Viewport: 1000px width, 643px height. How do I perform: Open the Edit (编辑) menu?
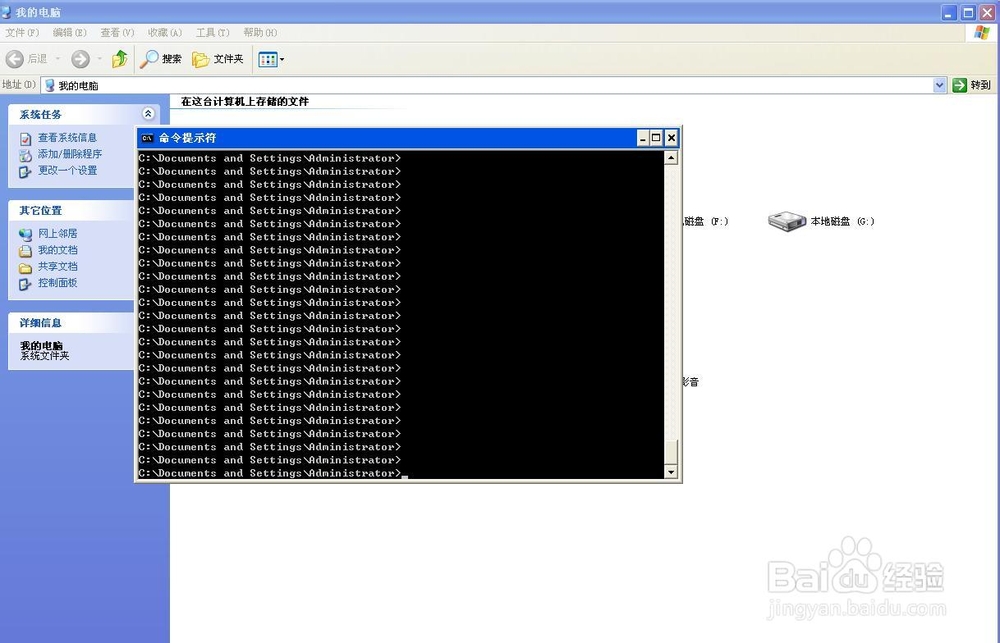coord(70,33)
